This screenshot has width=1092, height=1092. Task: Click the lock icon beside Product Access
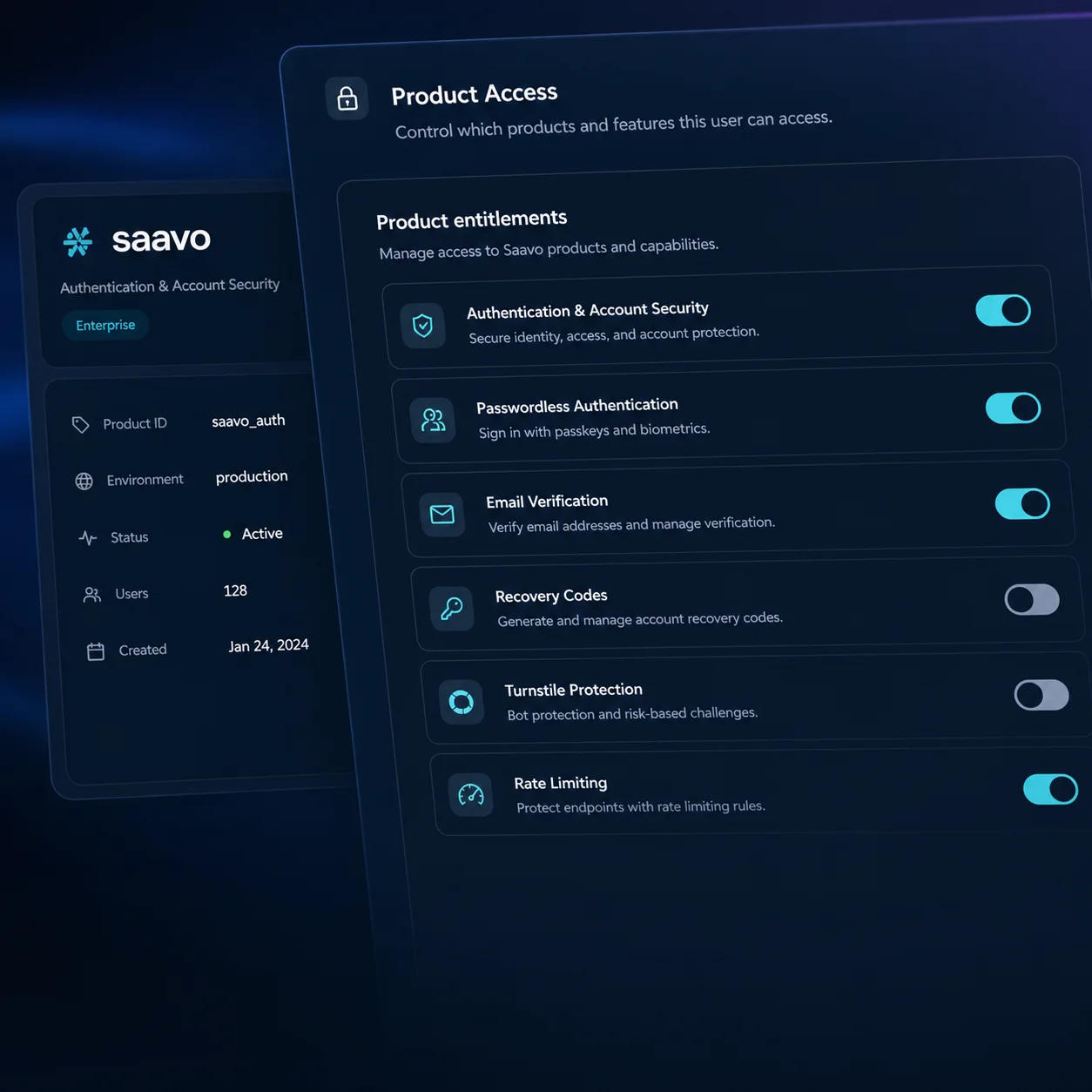pyautogui.click(x=347, y=98)
